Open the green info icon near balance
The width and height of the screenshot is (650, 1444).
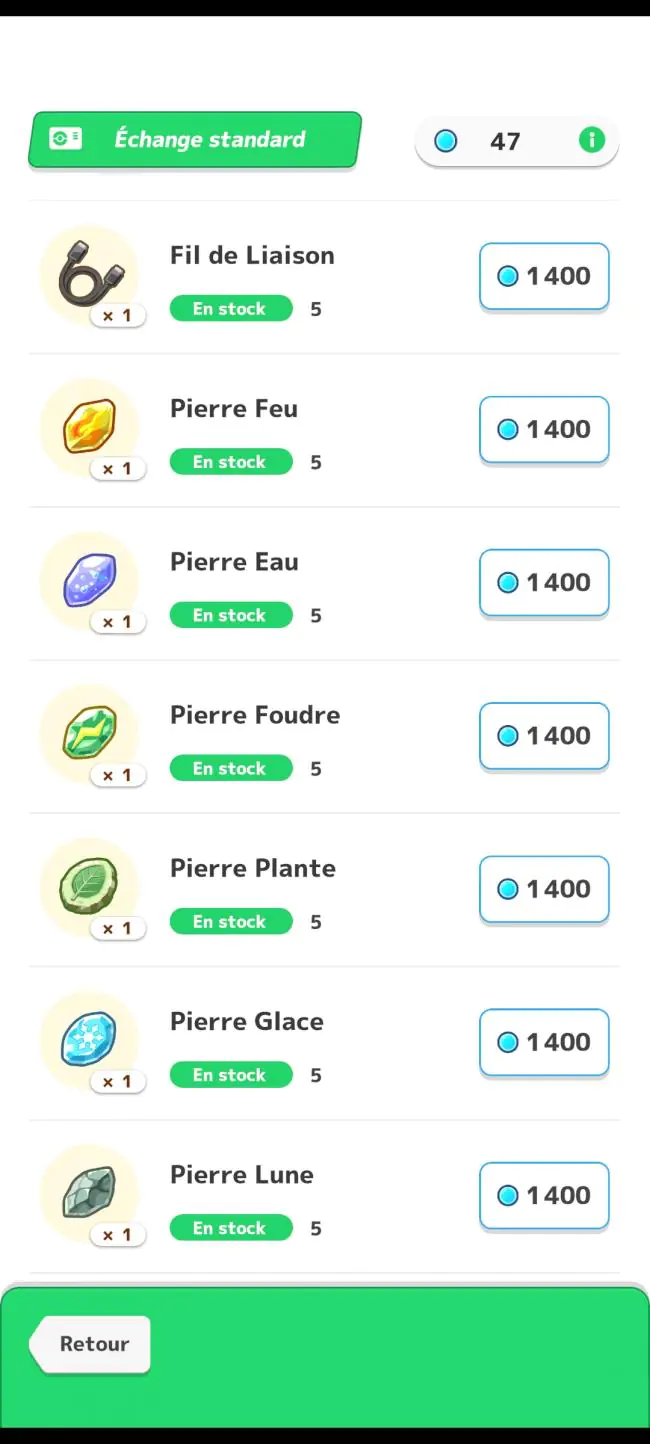[592, 140]
